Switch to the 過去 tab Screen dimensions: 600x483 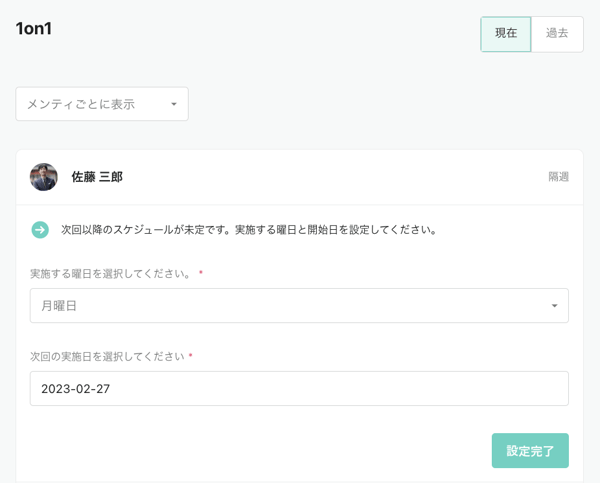[557, 33]
